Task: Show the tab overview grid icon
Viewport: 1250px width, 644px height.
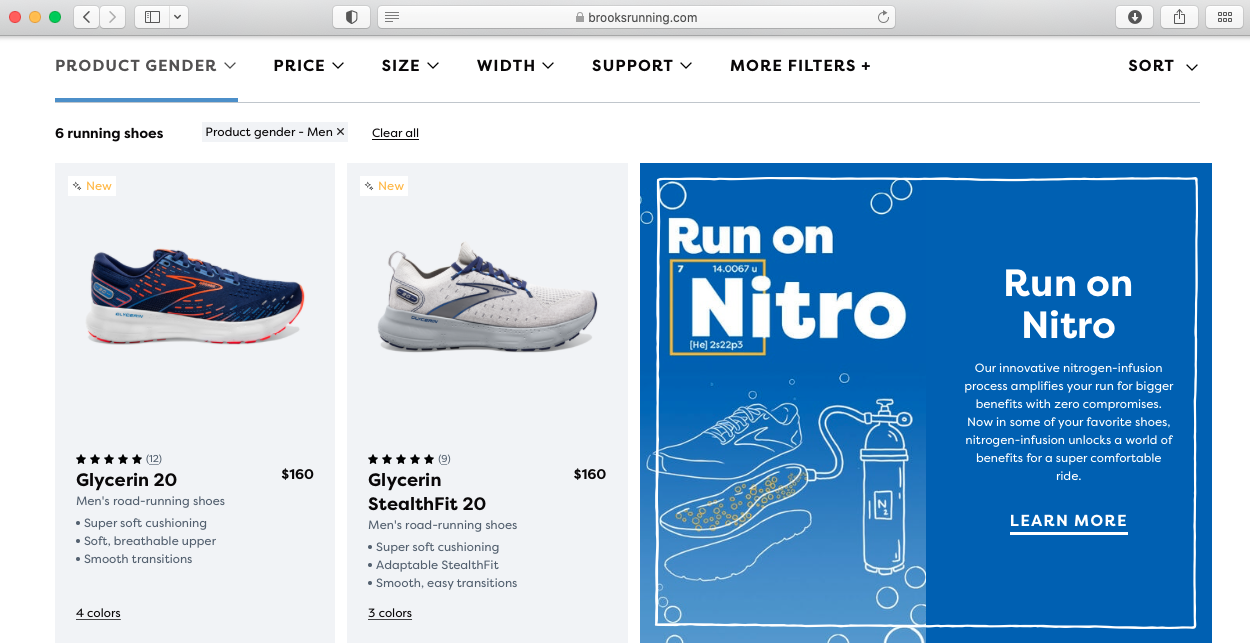Action: click(x=1224, y=17)
